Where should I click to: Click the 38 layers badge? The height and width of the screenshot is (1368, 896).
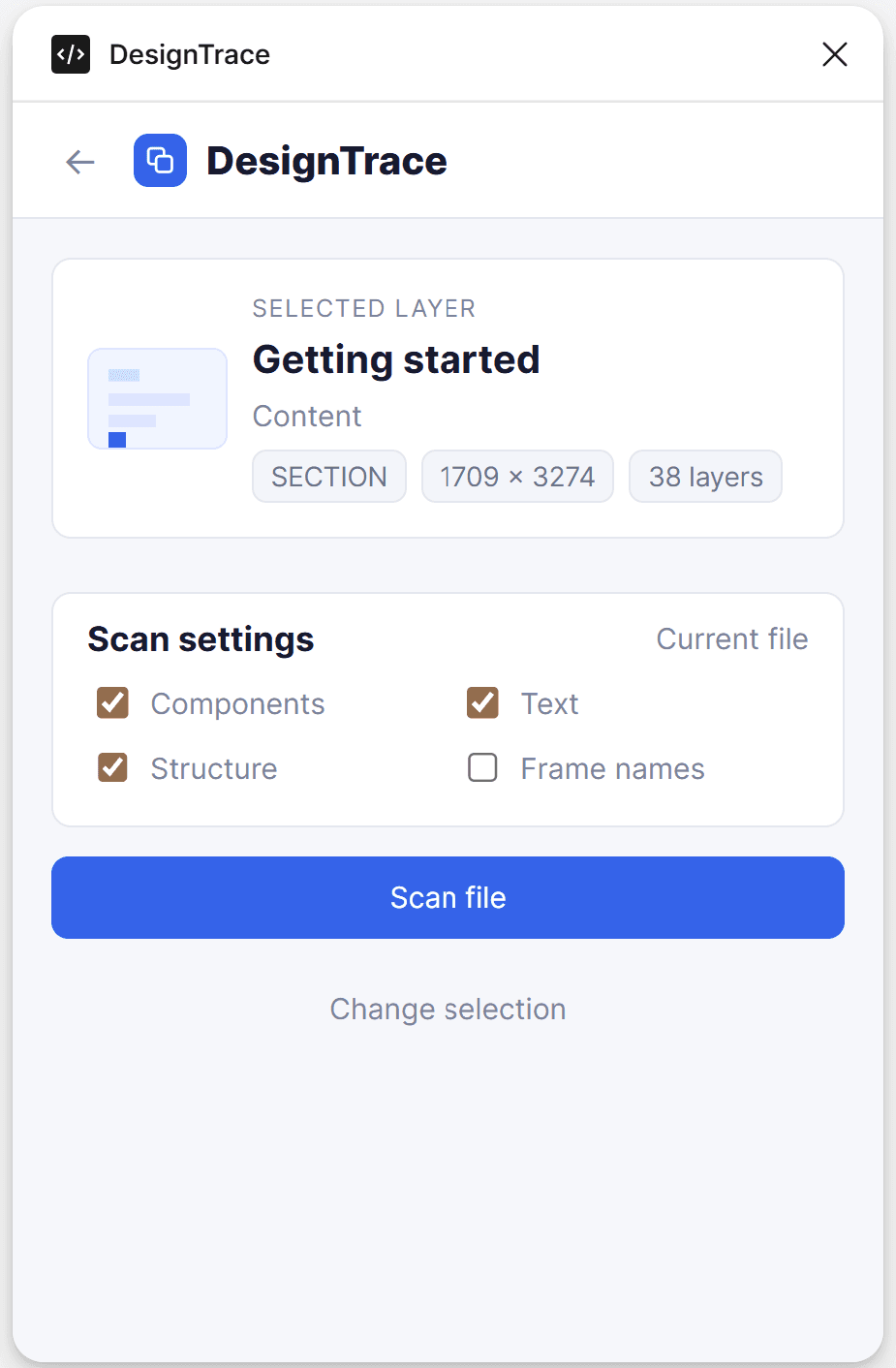705,477
